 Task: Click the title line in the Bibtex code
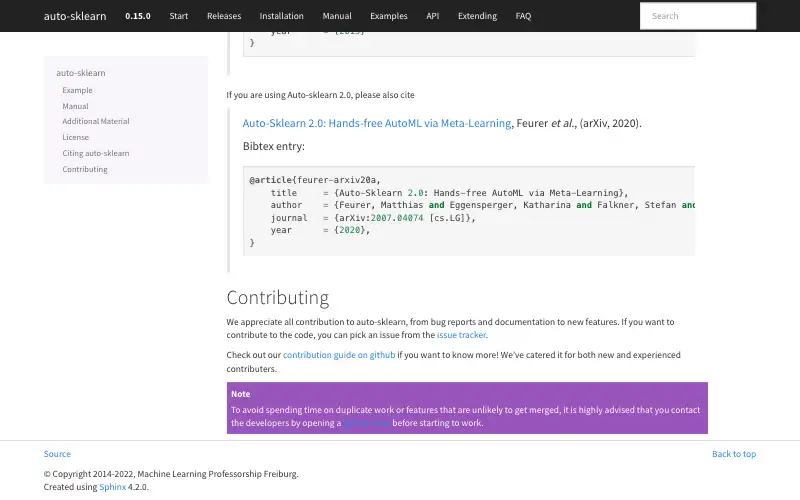click(449, 193)
